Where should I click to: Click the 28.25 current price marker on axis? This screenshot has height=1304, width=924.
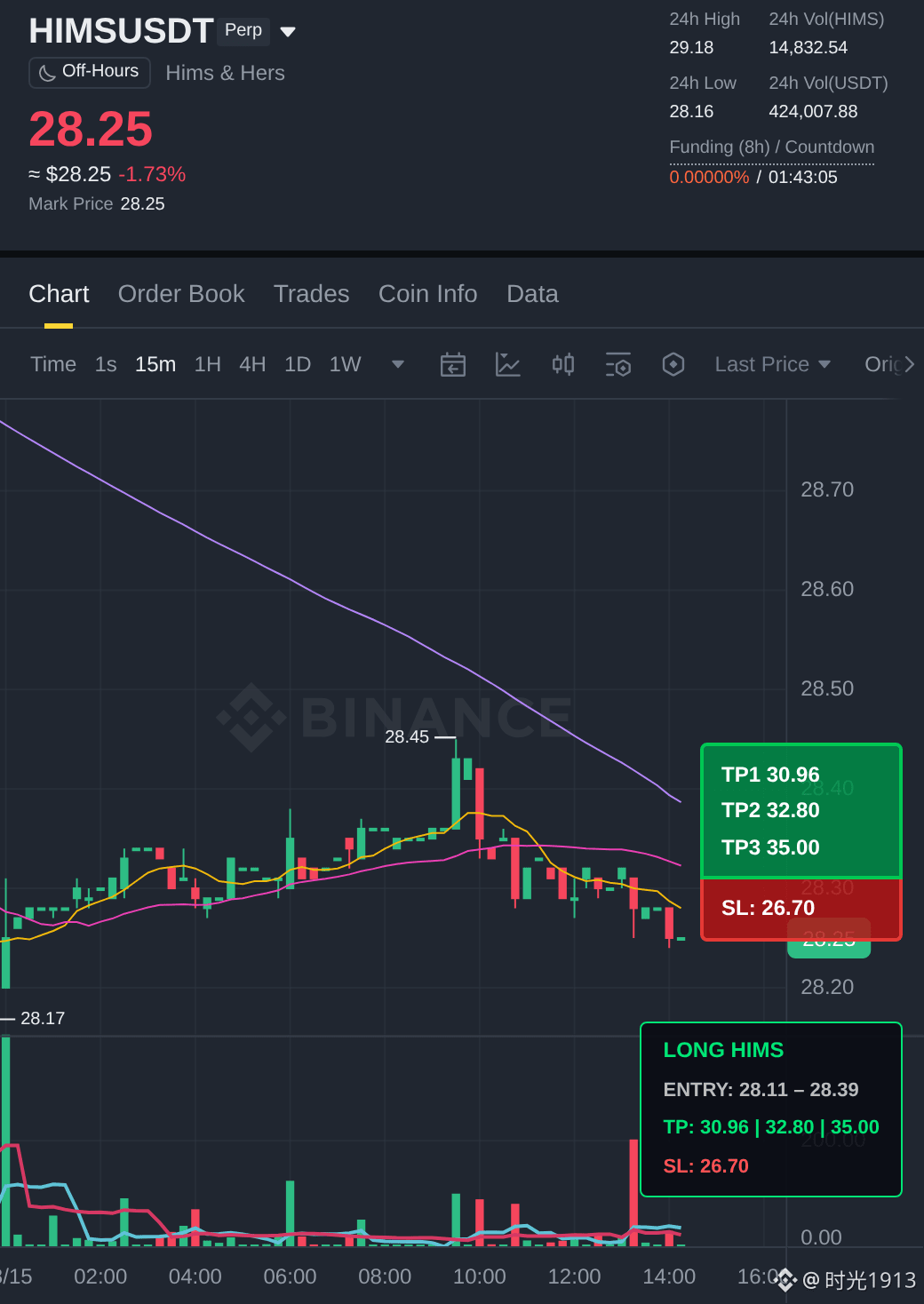pyautogui.click(x=829, y=940)
